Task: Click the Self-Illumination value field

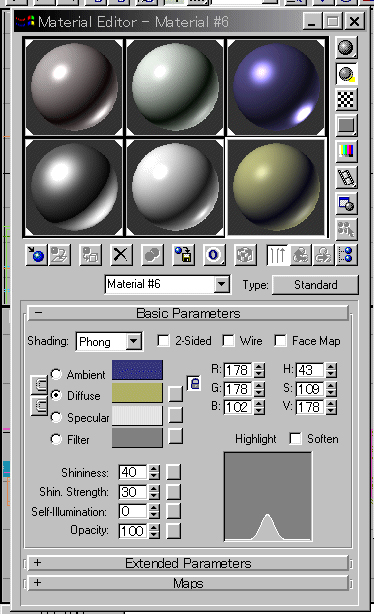Action: tap(134, 511)
